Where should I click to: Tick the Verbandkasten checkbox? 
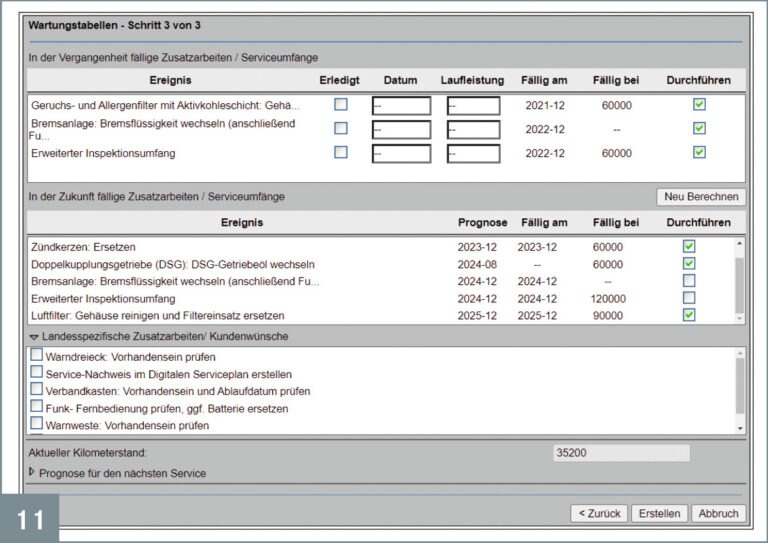[x=37, y=390]
